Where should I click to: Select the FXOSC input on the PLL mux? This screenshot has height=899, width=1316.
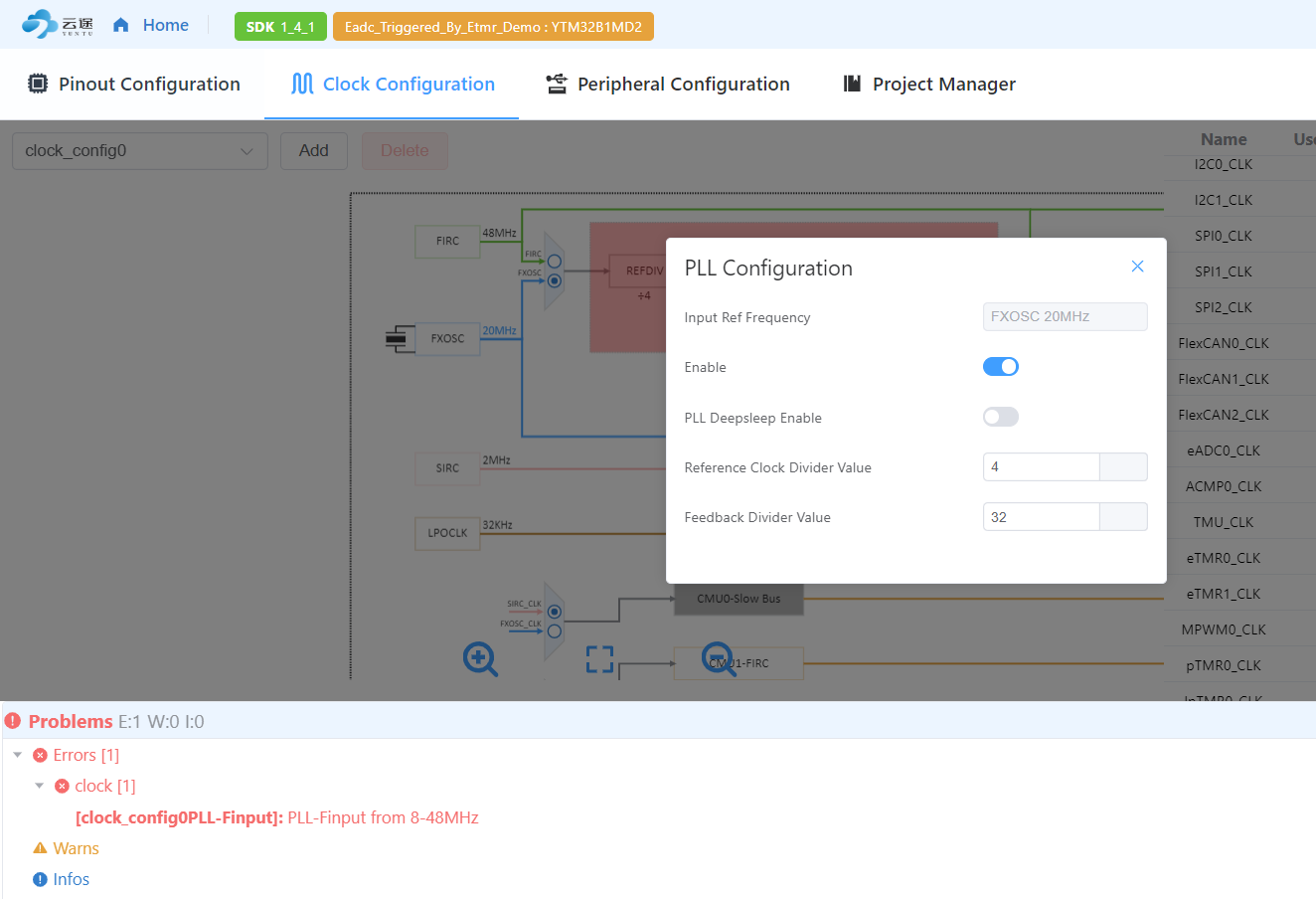555,280
